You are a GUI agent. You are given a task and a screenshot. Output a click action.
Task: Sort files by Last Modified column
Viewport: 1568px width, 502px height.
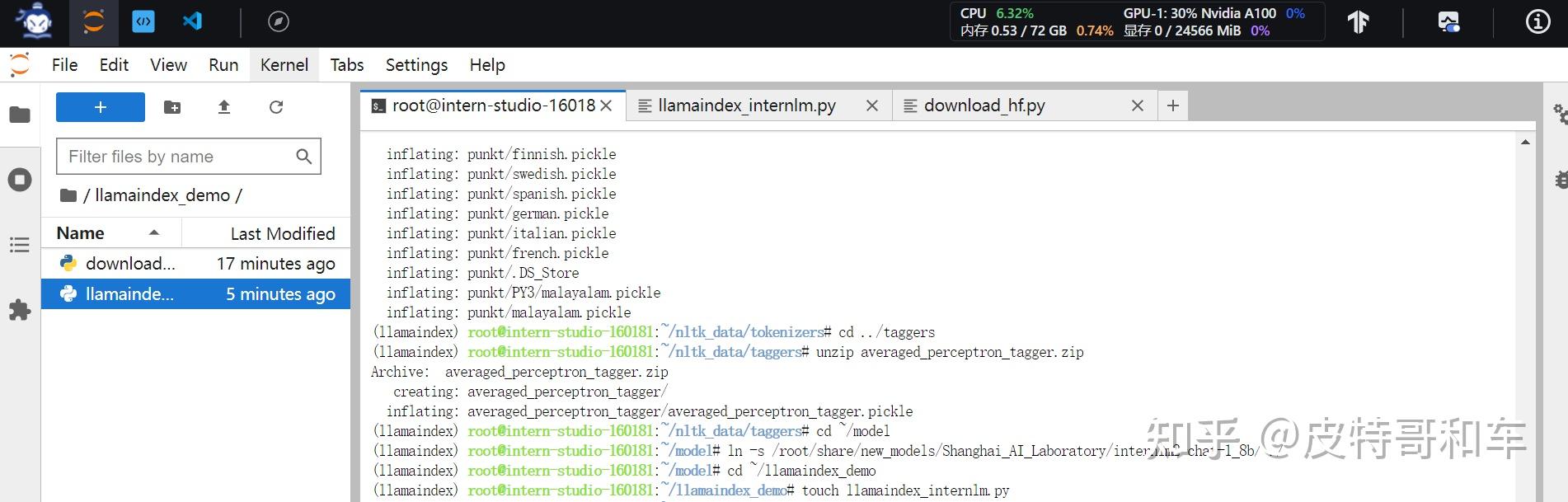[x=282, y=234]
